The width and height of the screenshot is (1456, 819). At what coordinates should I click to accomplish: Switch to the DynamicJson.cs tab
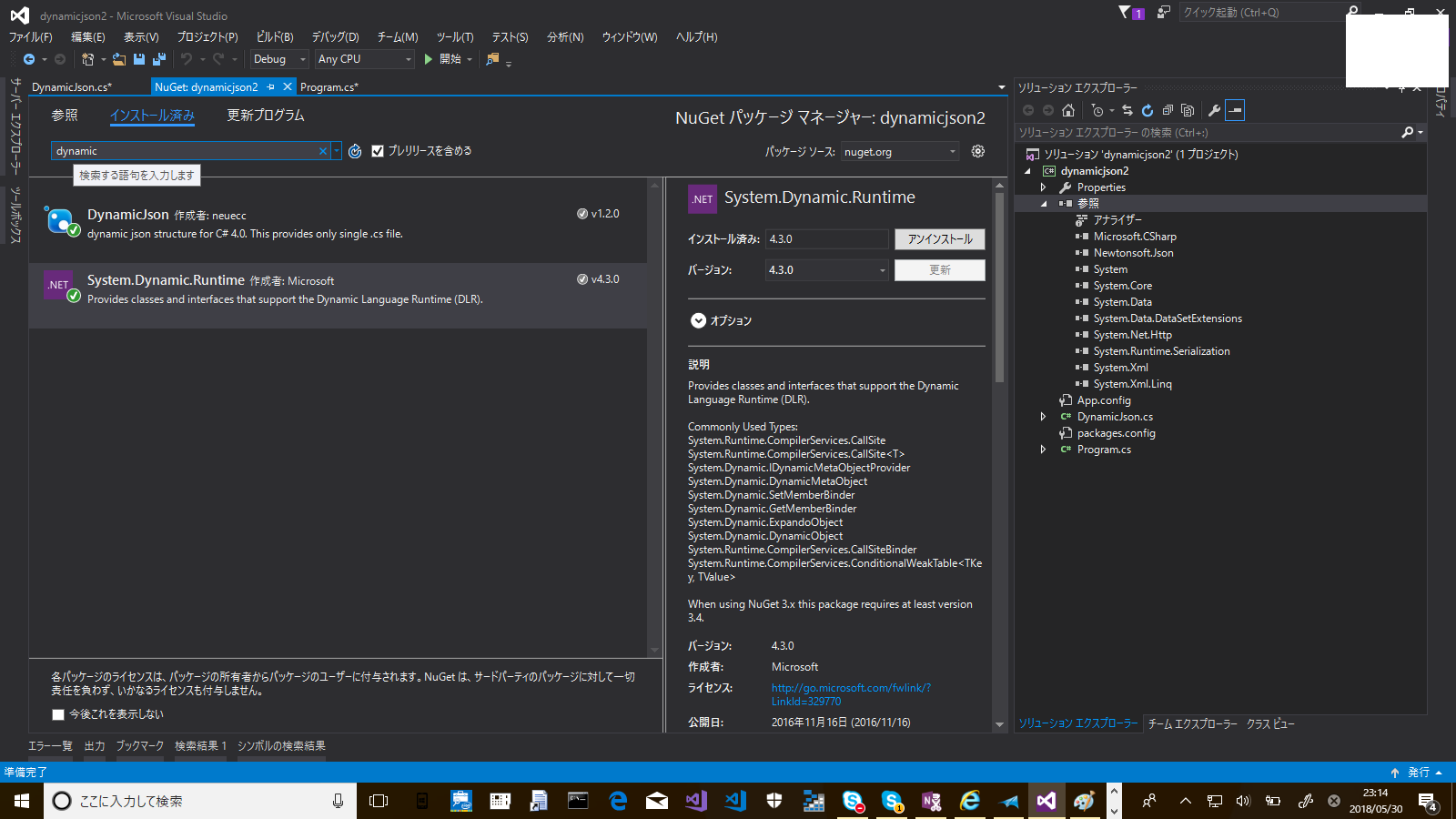click(72, 87)
